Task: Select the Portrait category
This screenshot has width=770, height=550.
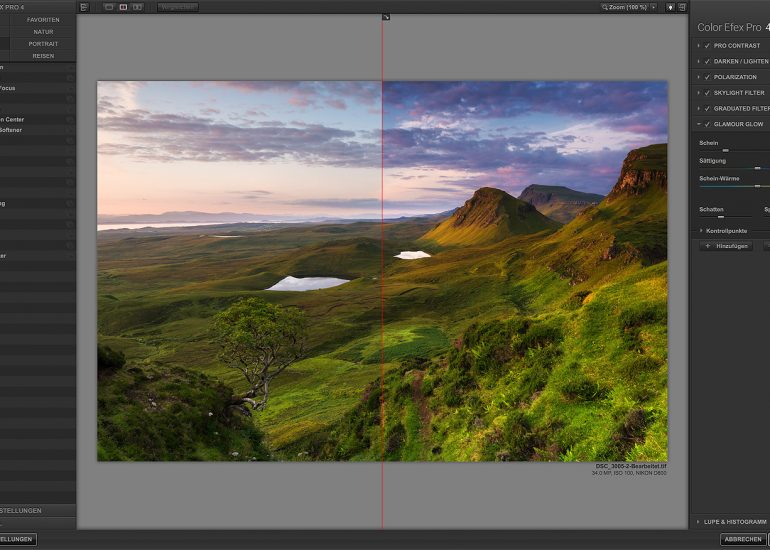Action: tap(43, 44)
